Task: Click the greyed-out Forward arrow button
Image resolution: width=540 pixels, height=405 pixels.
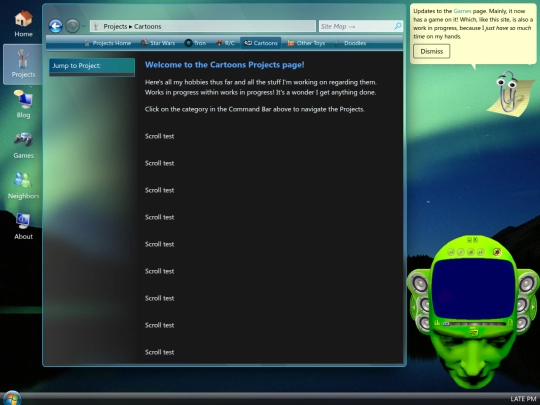Action: click(72, 26)
